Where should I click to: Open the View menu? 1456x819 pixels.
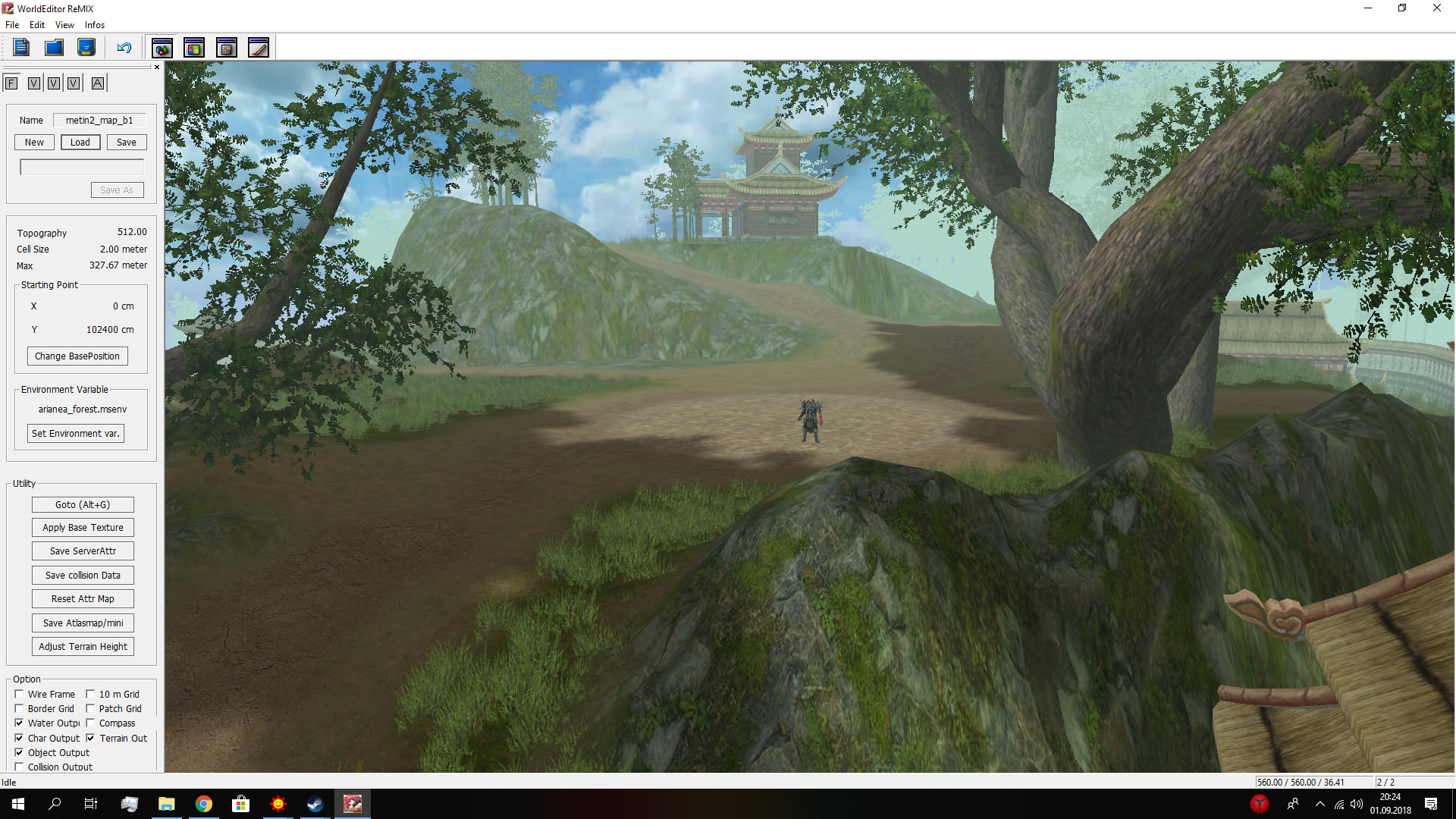pyautogui.click(x=64, y=25)
